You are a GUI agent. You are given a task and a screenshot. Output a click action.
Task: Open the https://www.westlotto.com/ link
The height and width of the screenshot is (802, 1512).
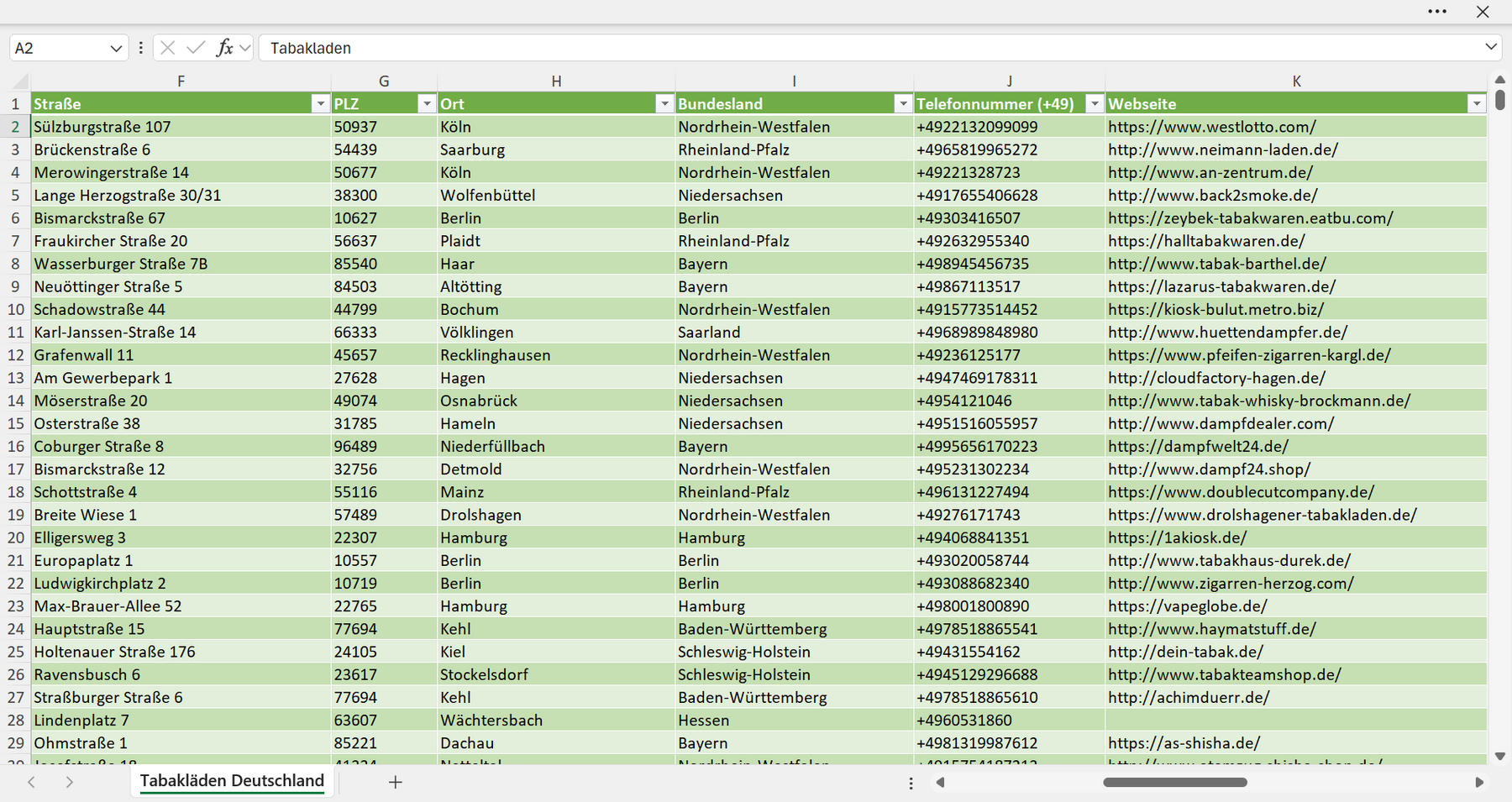click(x=1211, y=127)
